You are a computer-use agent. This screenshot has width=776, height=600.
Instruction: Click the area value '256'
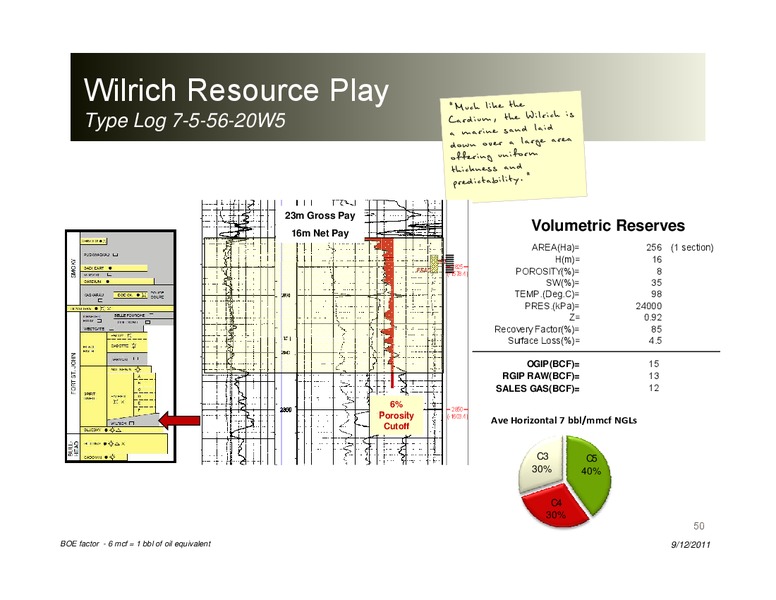(654, 248)
